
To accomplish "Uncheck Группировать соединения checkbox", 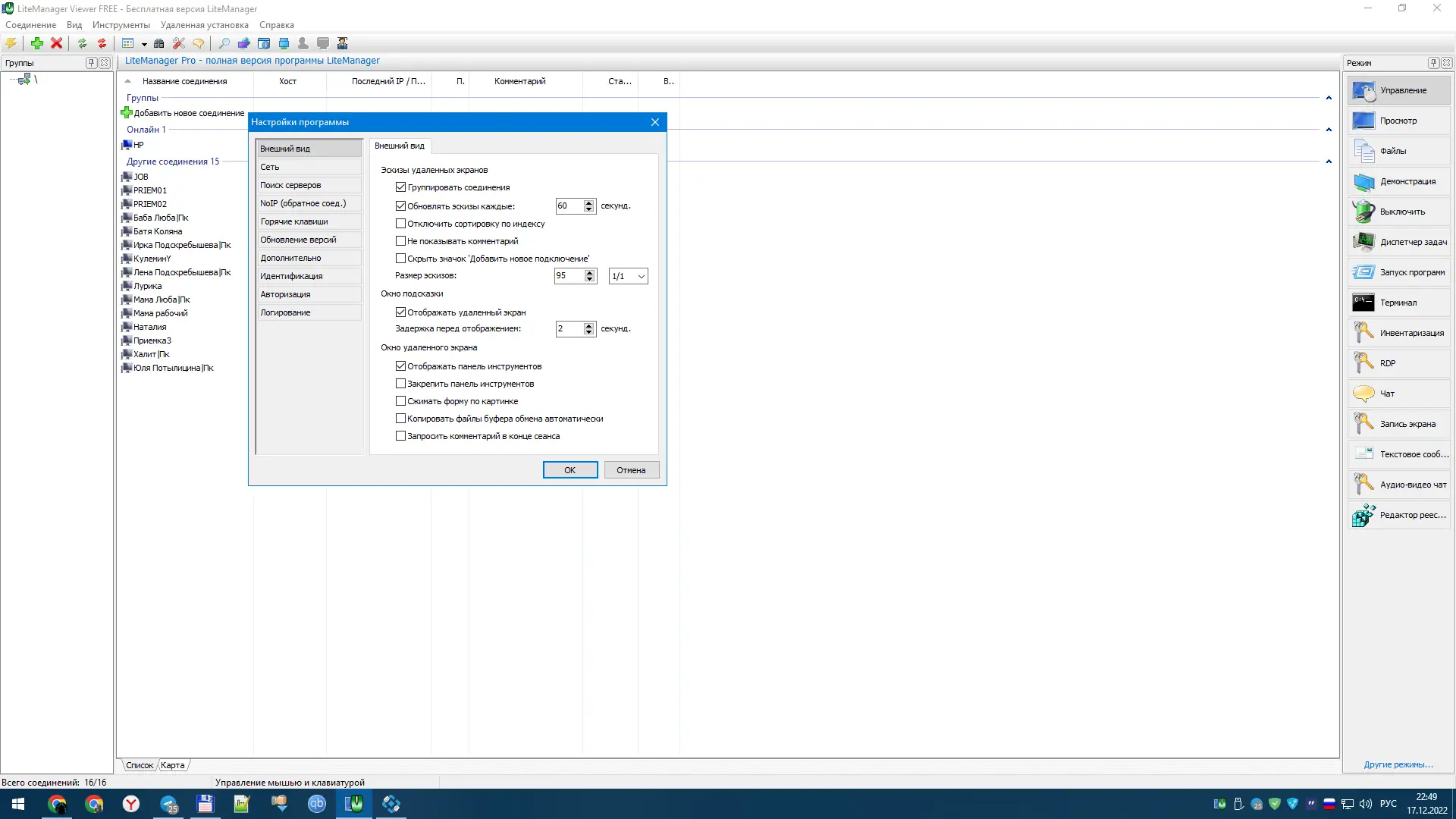I will [400, 187].
